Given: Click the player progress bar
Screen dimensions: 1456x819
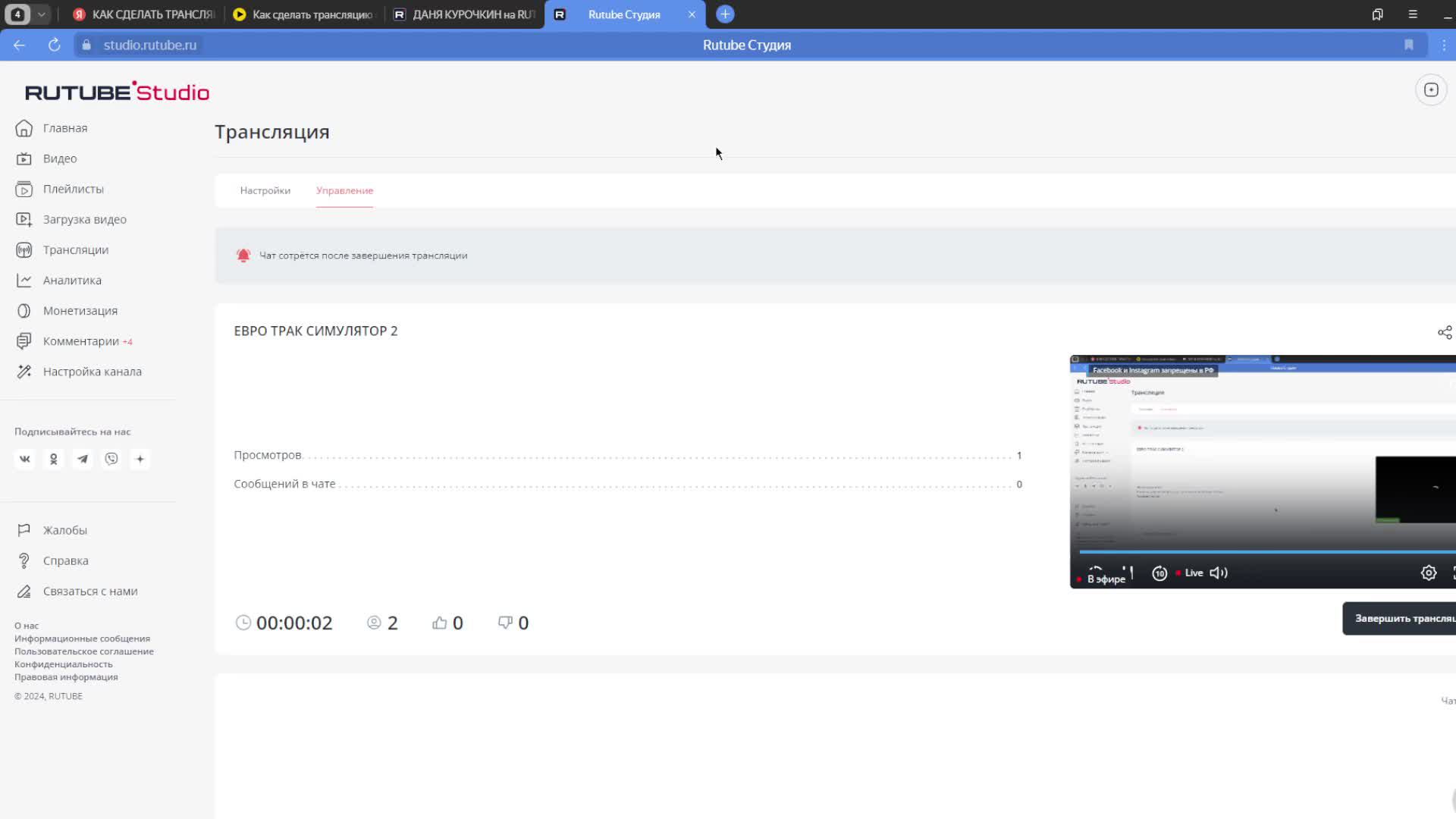Looking at the screenshot, I should (x=1259, y=552).
